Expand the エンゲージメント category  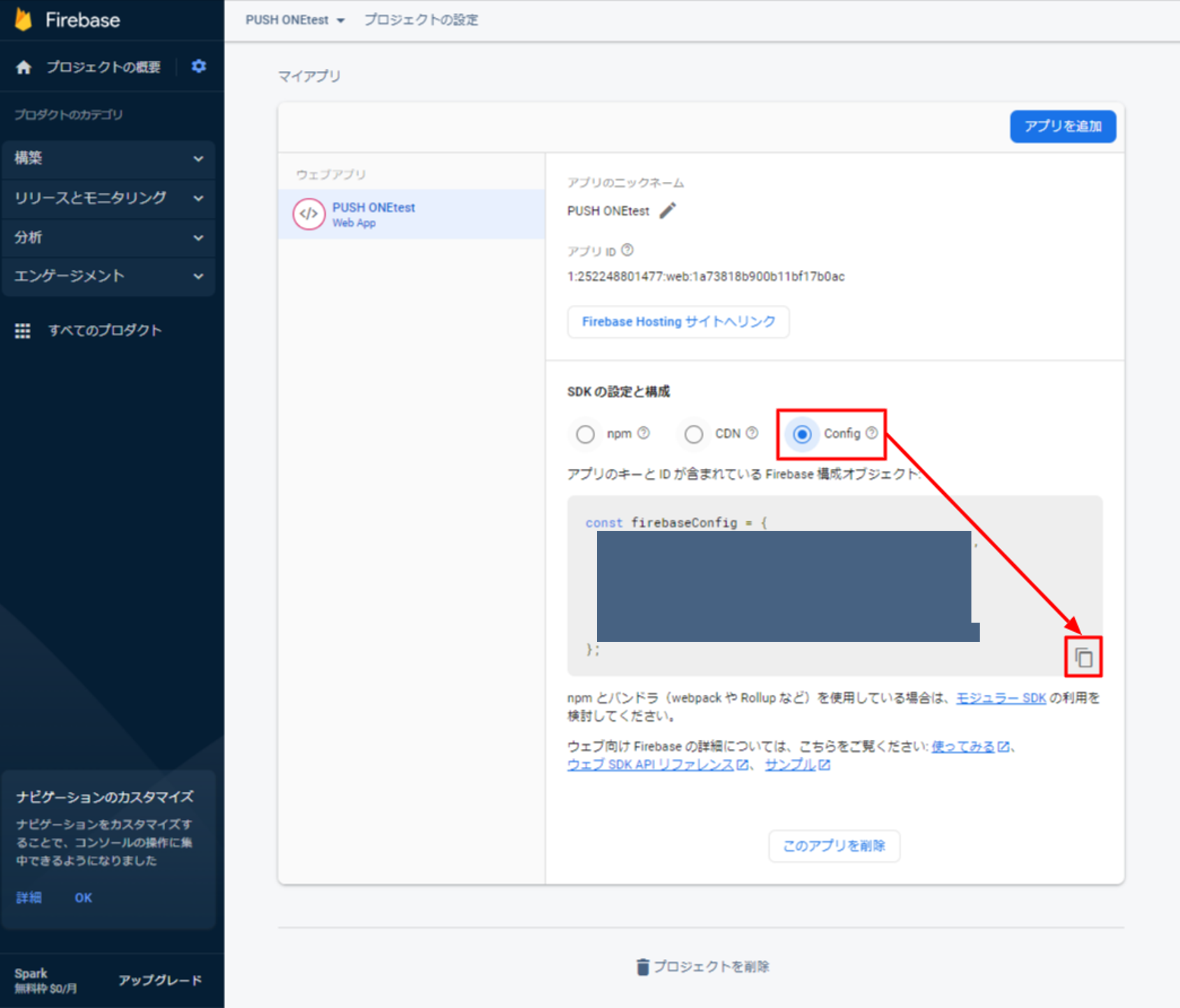click(x=109, y=276)
